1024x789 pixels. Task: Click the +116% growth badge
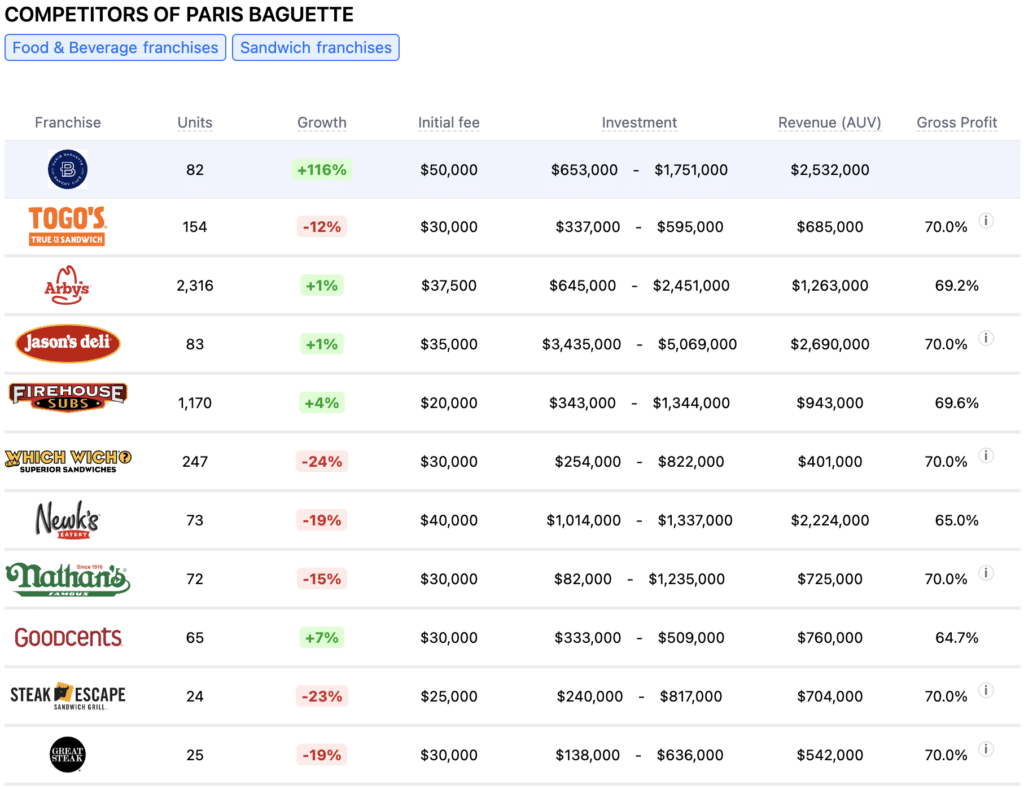click(x=322, y=170)
